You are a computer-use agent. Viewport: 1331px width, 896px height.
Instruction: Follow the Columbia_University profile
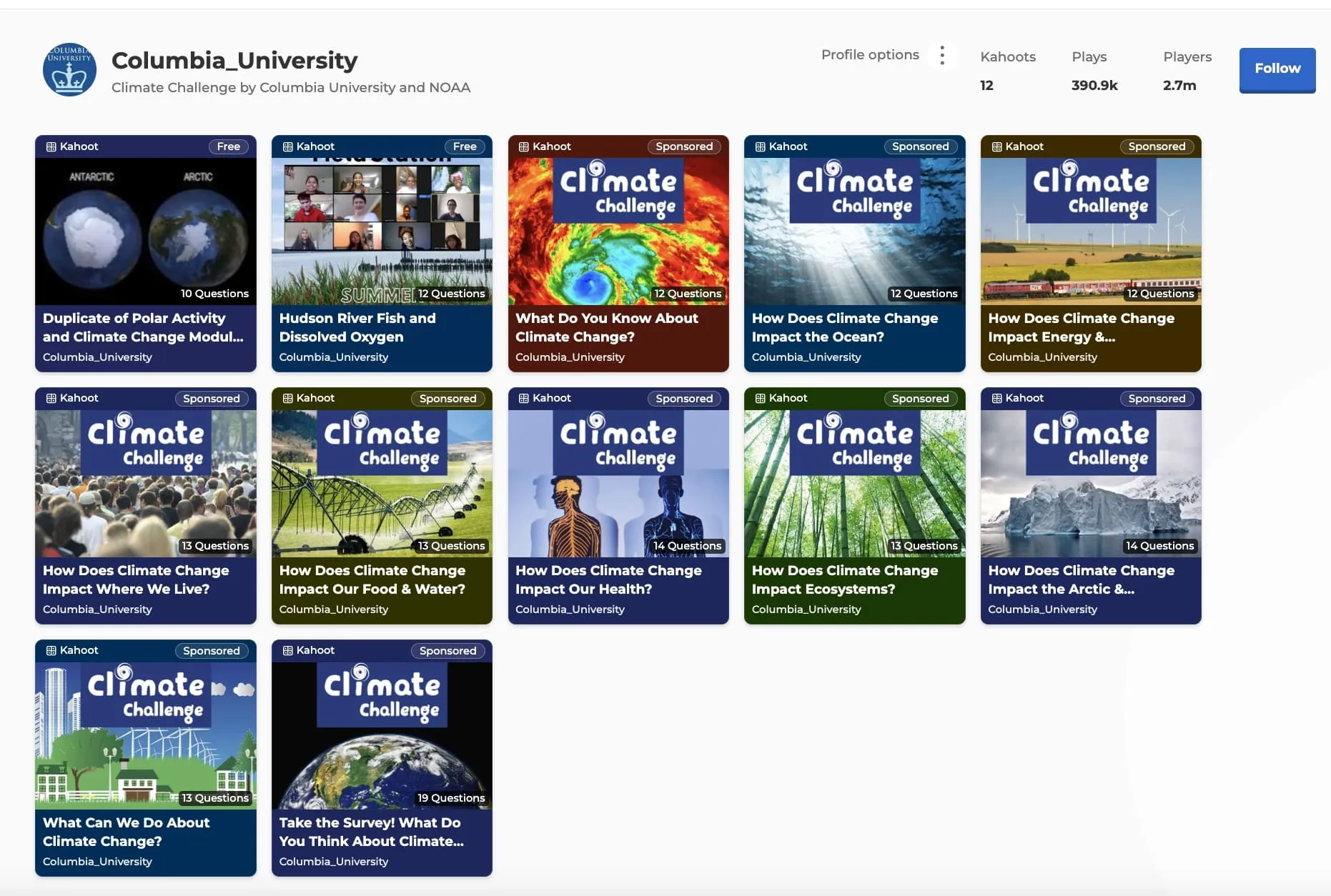(x=1277, y=69)
